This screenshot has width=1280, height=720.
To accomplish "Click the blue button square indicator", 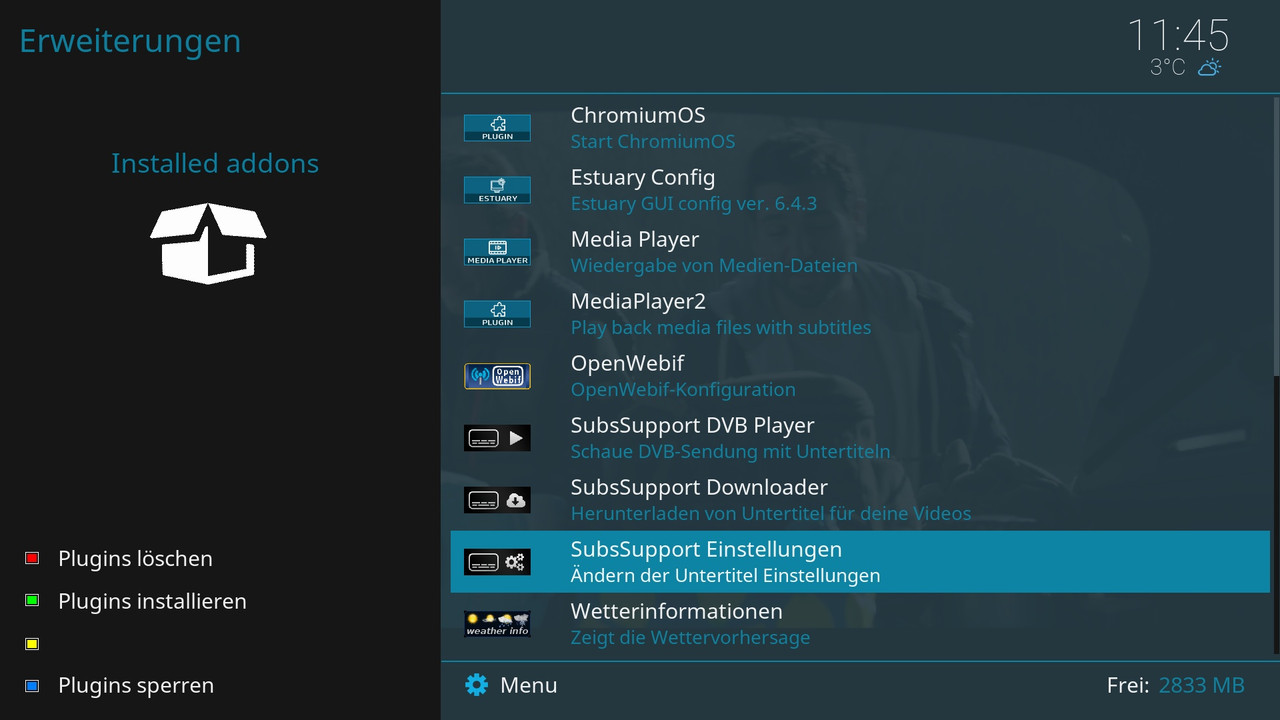I will [x=32, y=686].
